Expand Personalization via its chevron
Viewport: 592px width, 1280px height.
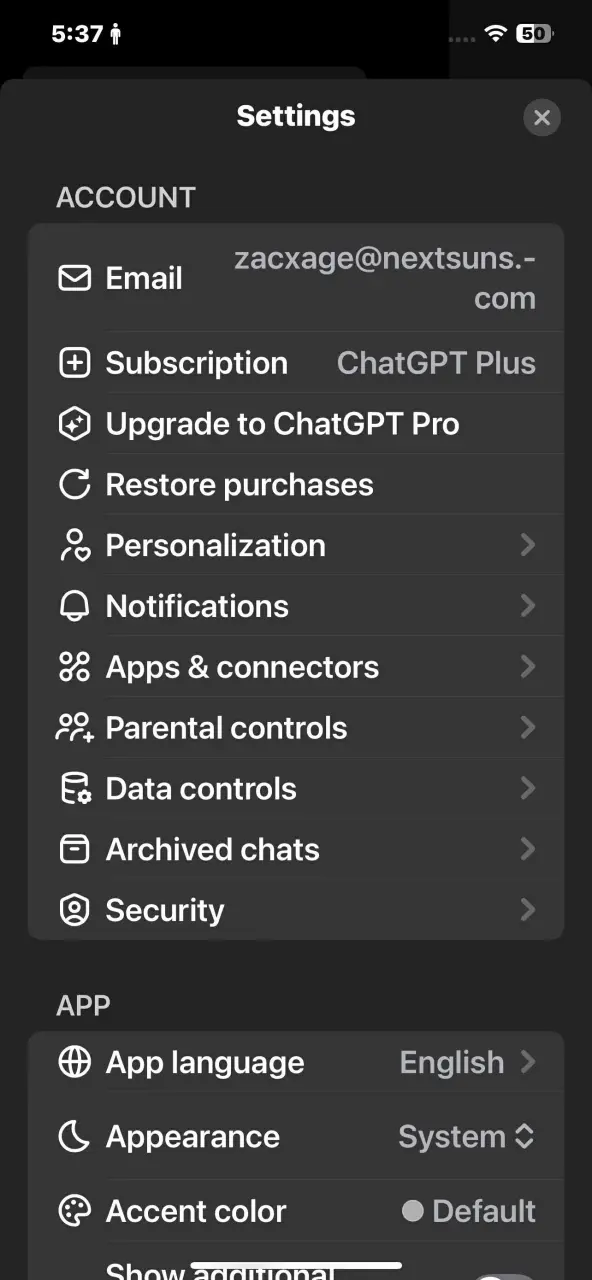pyautogui.click(x=528, y=545)
